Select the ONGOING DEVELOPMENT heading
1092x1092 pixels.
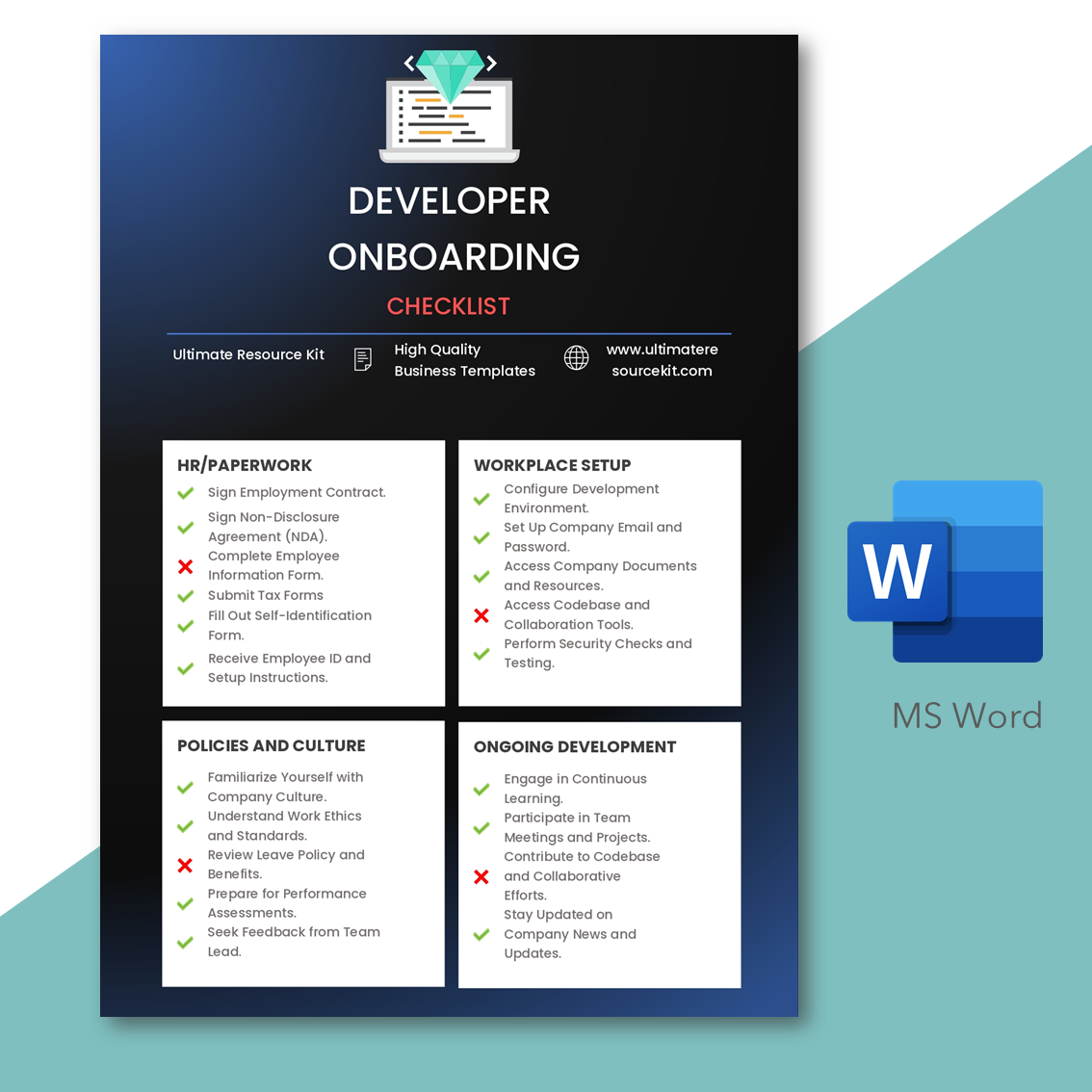(574, 746)
